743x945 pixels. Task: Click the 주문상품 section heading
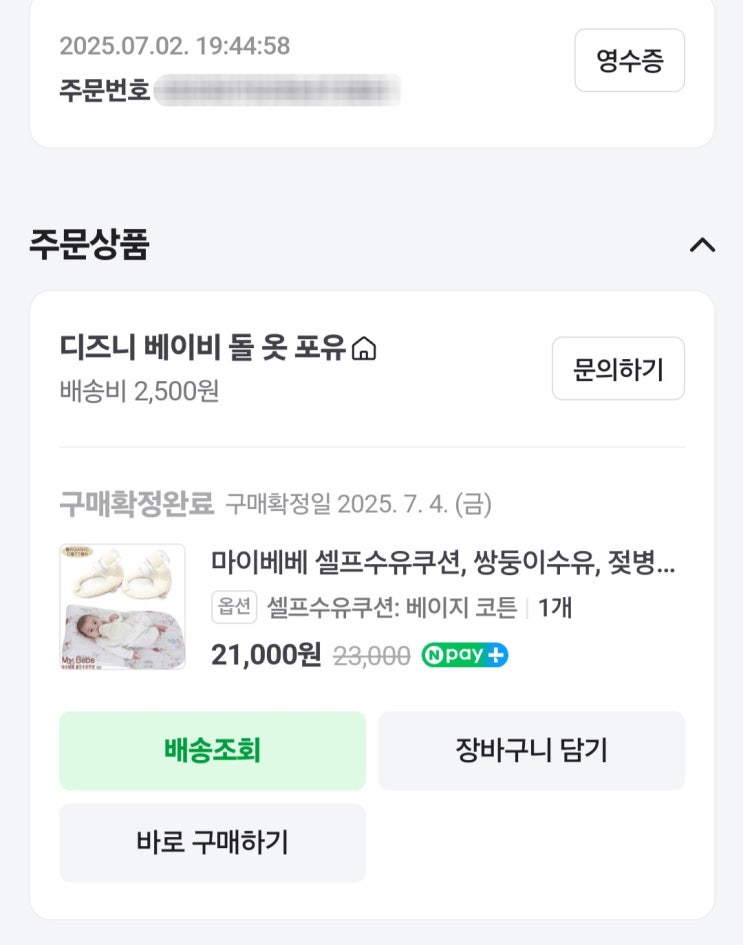[89, 245]
